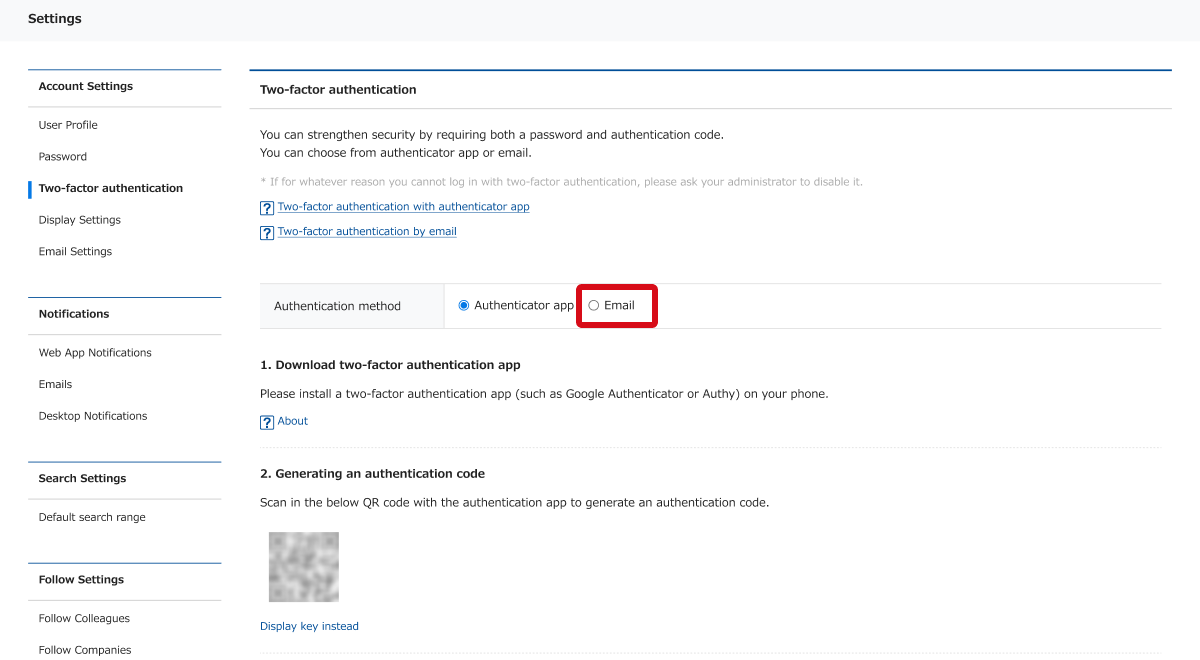Open Display Settings page
The image size is (1200, 660).
point(80,220)
